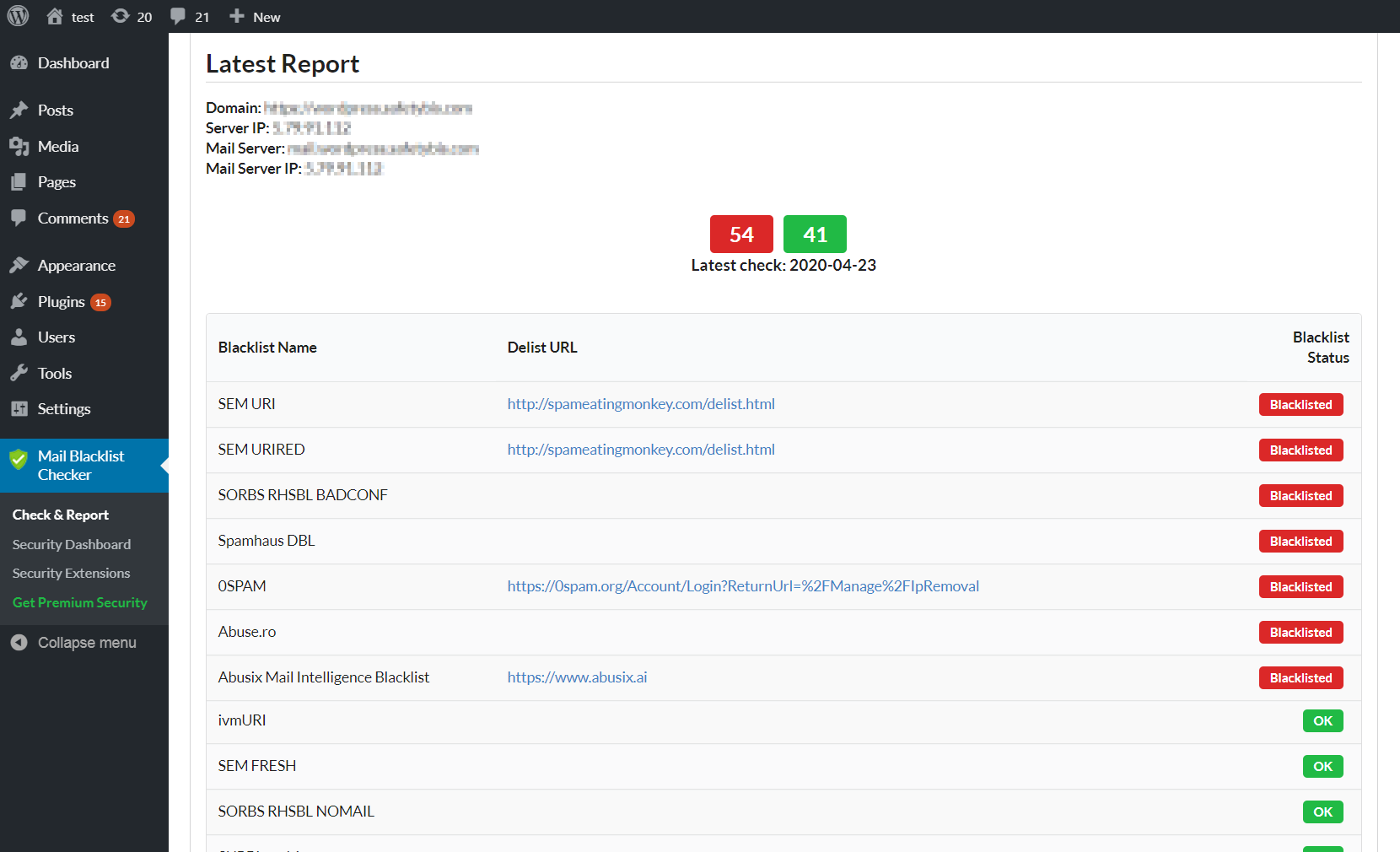The height and width of the screenshot is (852, 1400).
Task: Click the SORBS RHSBL BADCONF row name
Action: (x=303, y=494)
